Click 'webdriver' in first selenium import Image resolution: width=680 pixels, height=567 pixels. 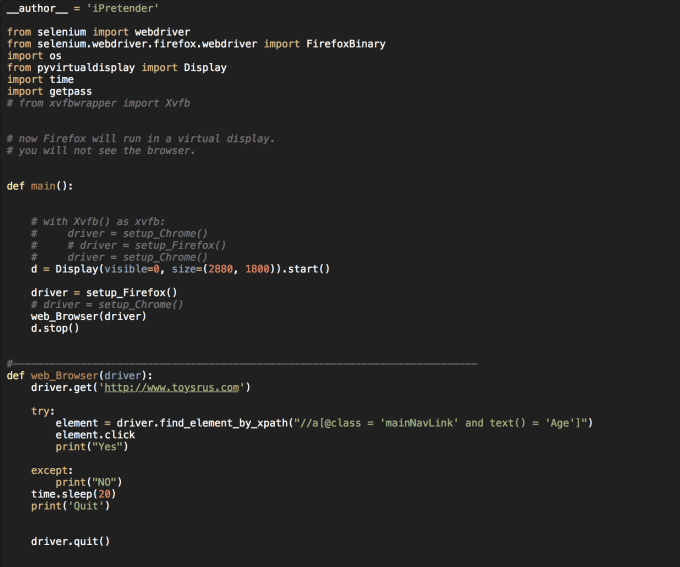coord(162,32)
